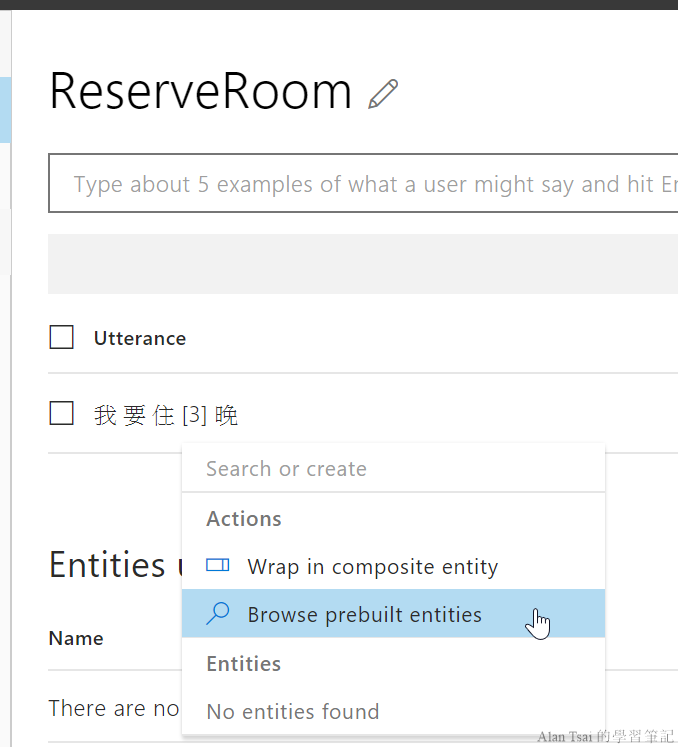Click the 要 word in the utterance
The width and height of the screenshot is (678, 747).
click(x=135, y=415)
